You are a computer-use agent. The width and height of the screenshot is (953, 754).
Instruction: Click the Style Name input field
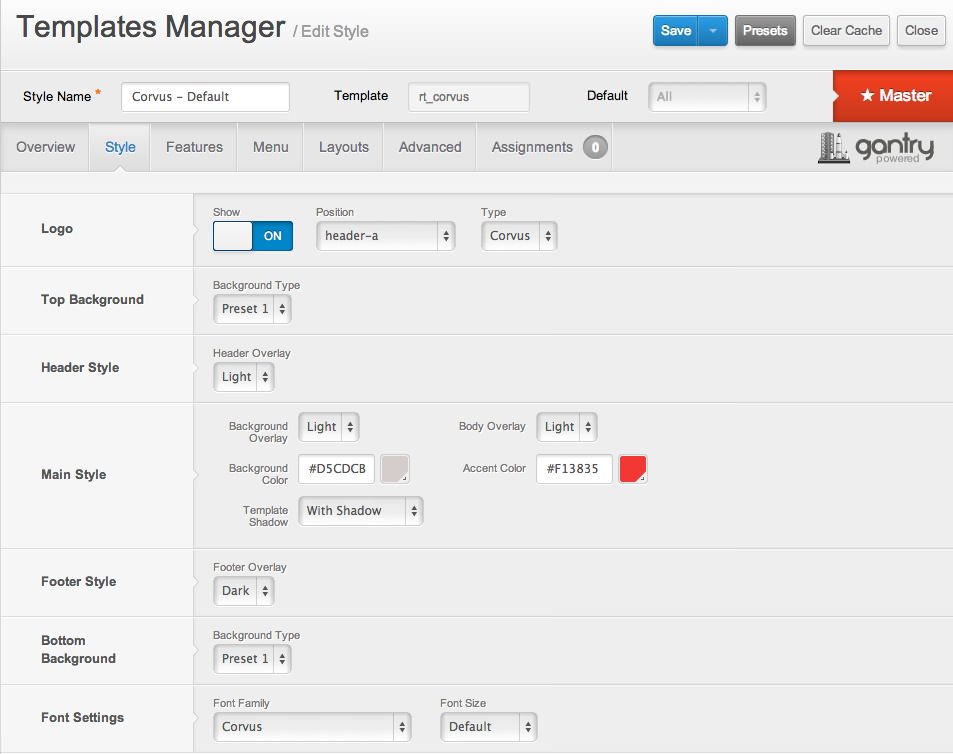pos(205,97)
